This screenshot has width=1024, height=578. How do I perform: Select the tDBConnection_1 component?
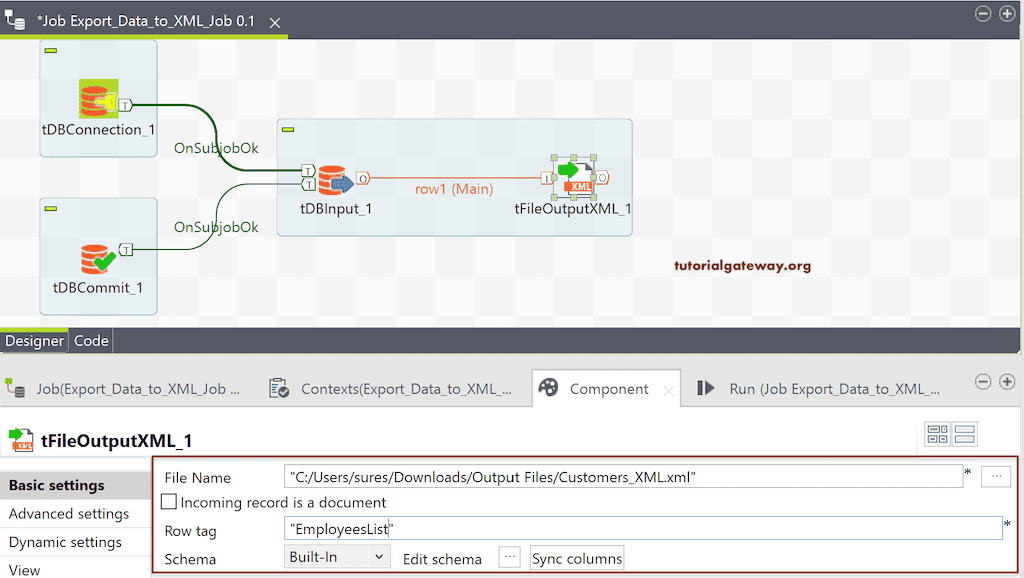97,101
